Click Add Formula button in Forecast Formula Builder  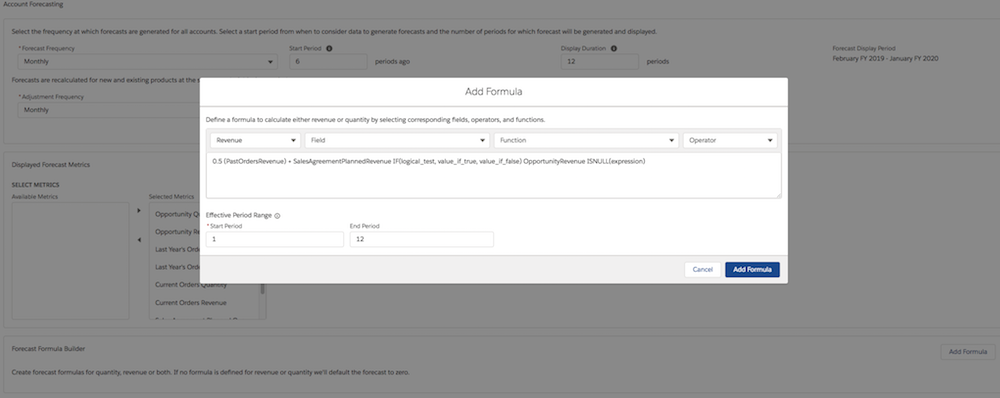pyautogui.click(x=967, y=352)
